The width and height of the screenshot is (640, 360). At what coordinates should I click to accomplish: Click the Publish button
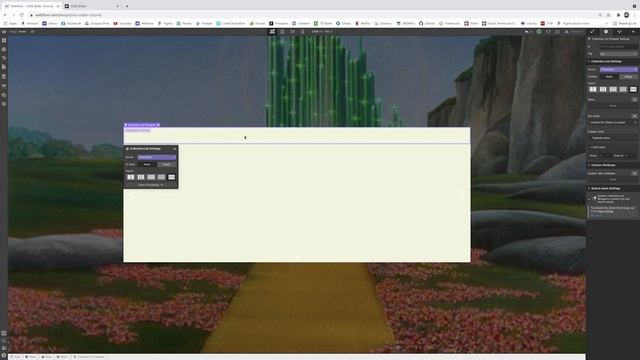coord(576,31)
